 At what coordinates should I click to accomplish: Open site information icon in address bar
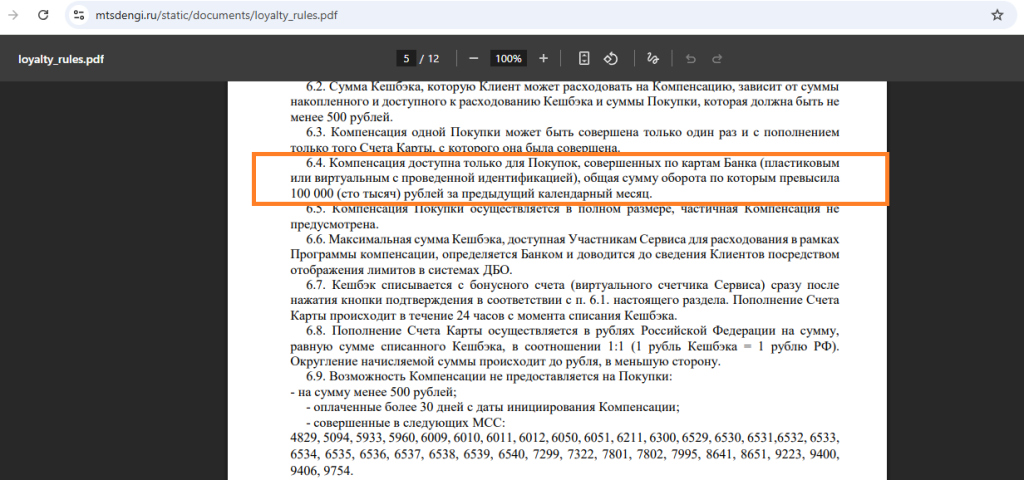[x=80, y=15]
